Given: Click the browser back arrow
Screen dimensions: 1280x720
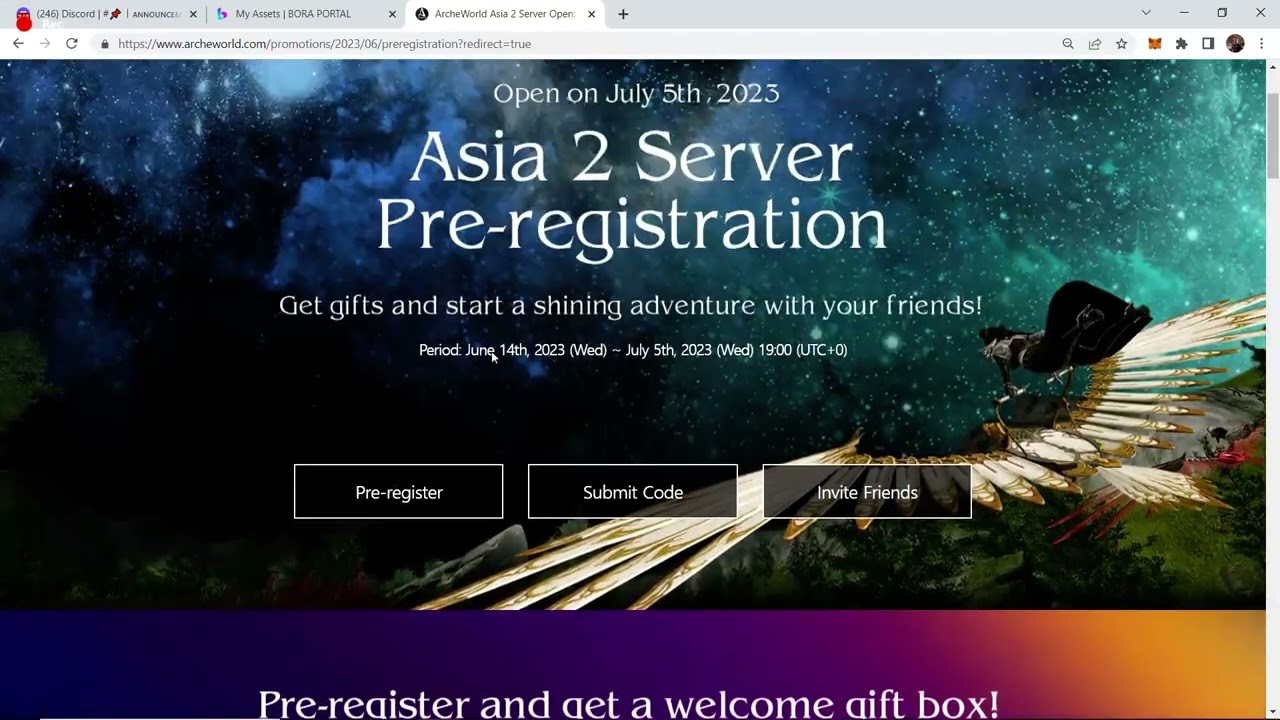Looking at the screenshot, I should coord(18,44).
